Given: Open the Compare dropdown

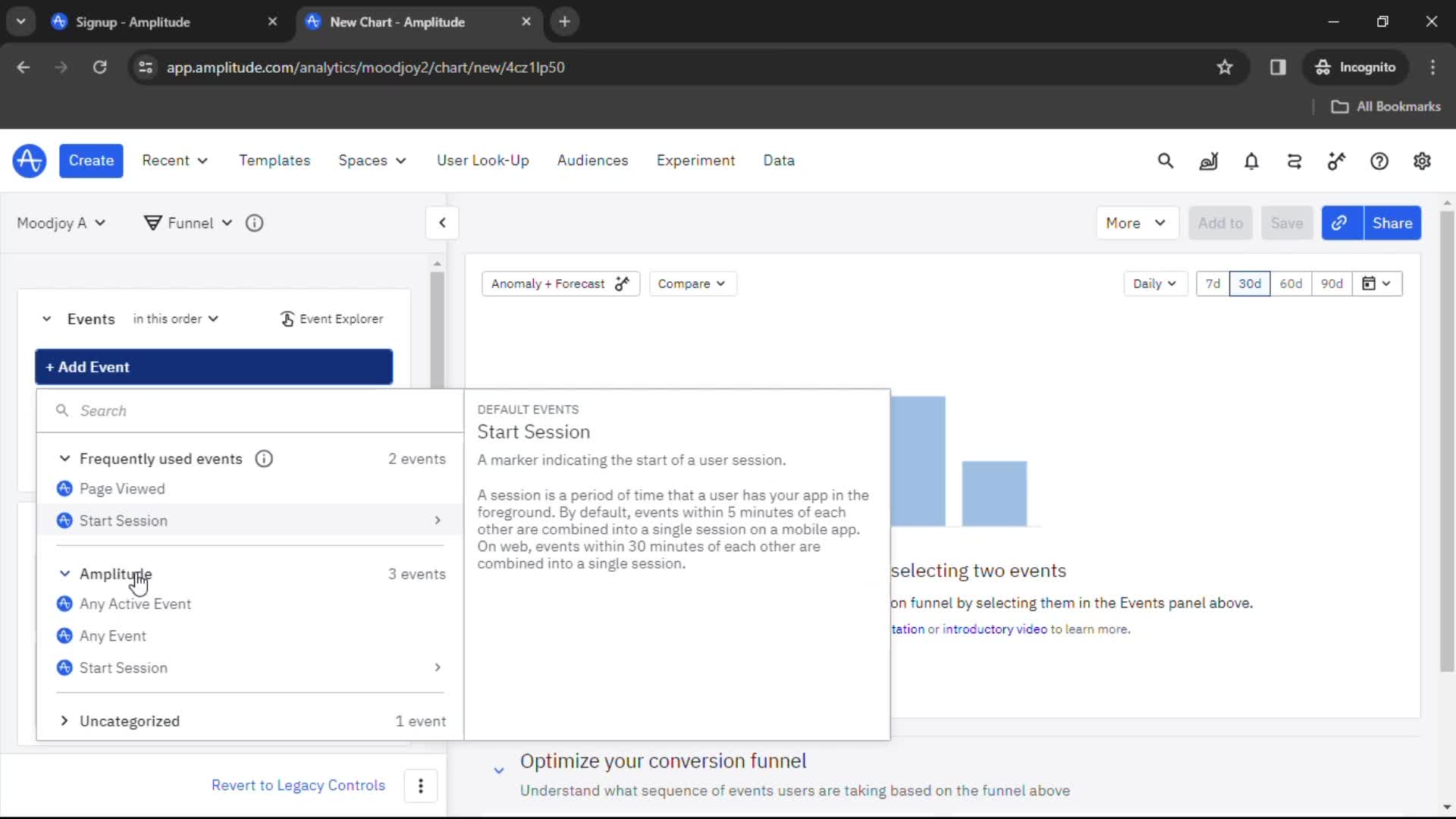Looking at the screenshot, I should tap(692, 284).
